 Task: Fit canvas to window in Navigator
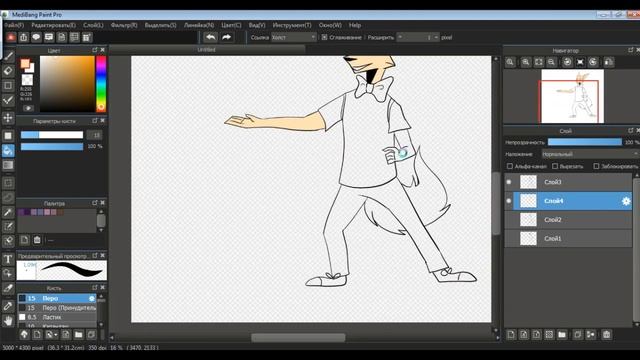[539, 62]
